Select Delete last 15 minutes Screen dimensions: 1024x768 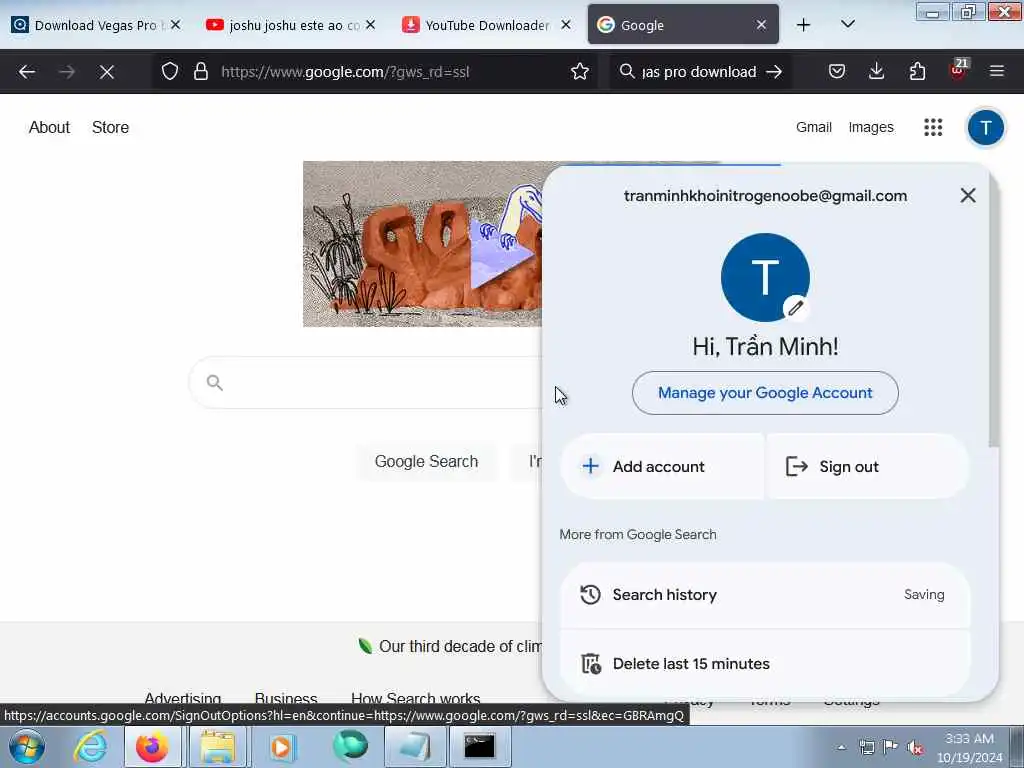(x=765, y=664)
